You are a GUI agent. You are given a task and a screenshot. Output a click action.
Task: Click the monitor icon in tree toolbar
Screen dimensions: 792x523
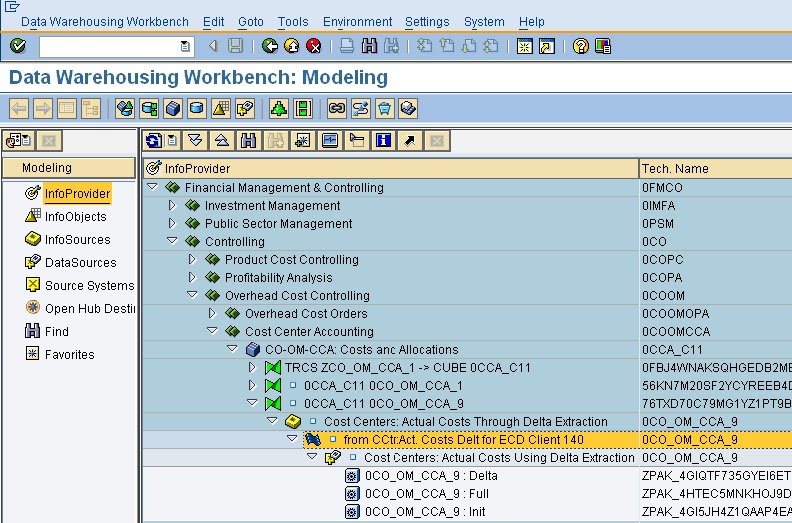click(x=330, y=140)
